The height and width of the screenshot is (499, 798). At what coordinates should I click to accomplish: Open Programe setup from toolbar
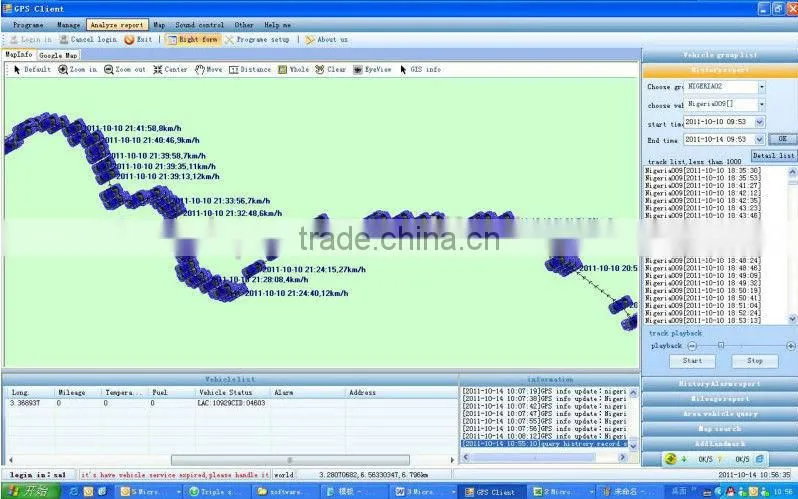[258, 39]
